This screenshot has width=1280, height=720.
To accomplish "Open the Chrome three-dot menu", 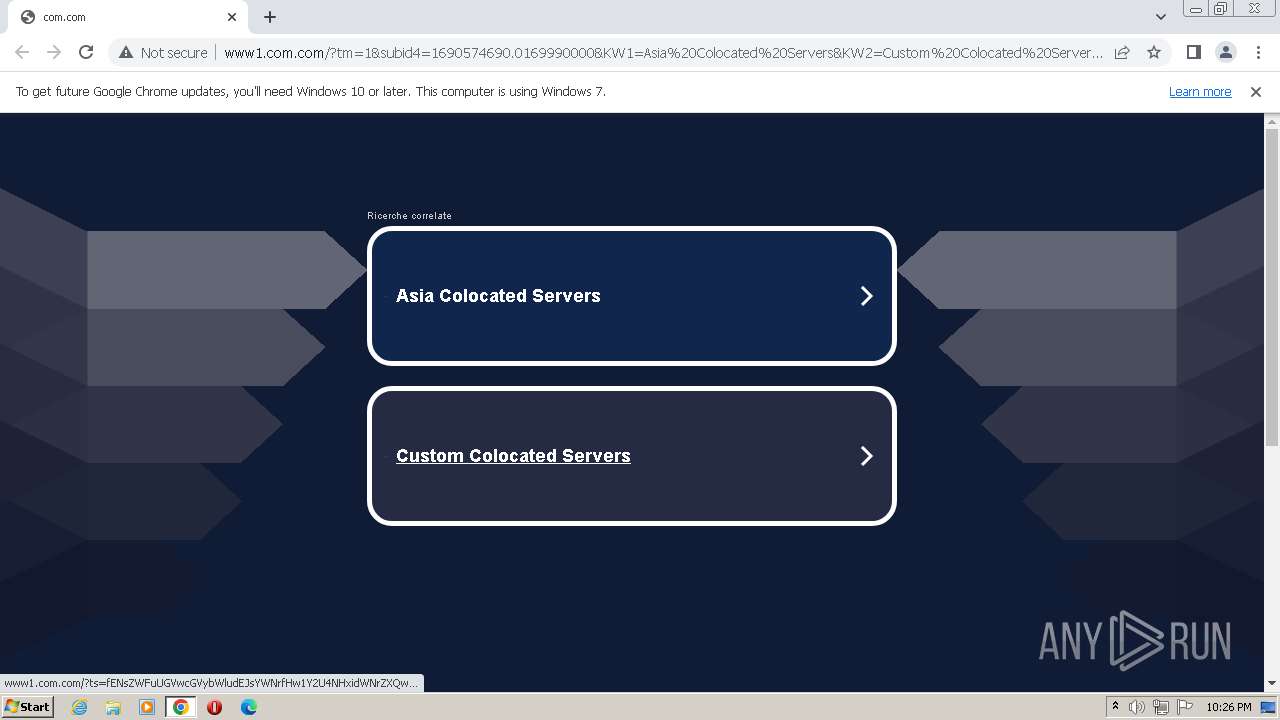I will click(1258, 53).
